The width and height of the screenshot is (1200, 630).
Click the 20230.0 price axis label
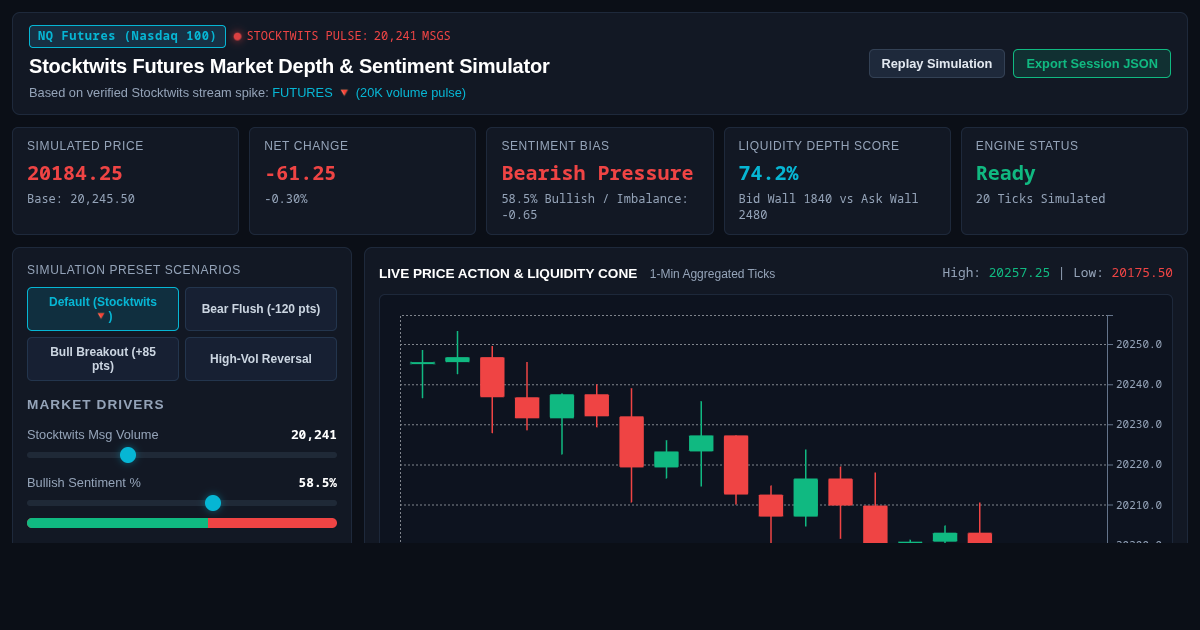[x=1139, y=424]
